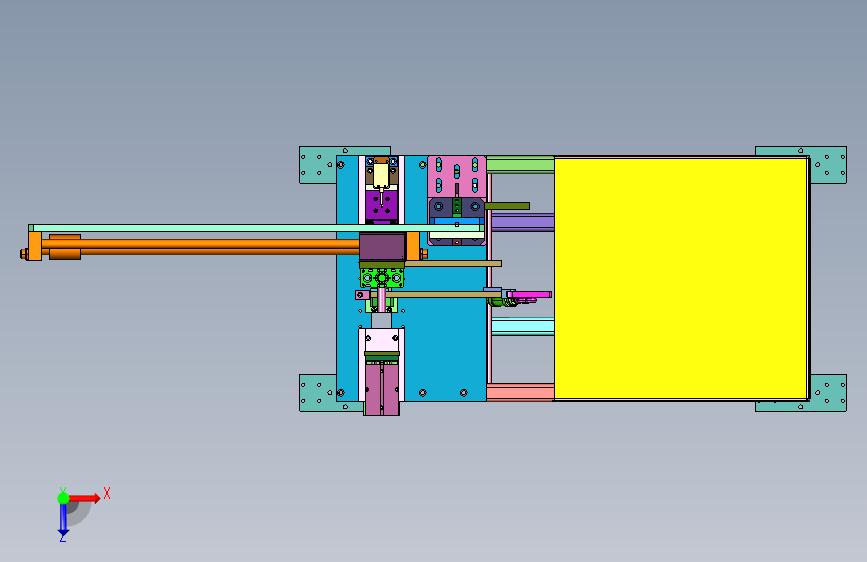
Task: Select the magenta finger part near the yellow panel
Action: click(x=532, y=295)
